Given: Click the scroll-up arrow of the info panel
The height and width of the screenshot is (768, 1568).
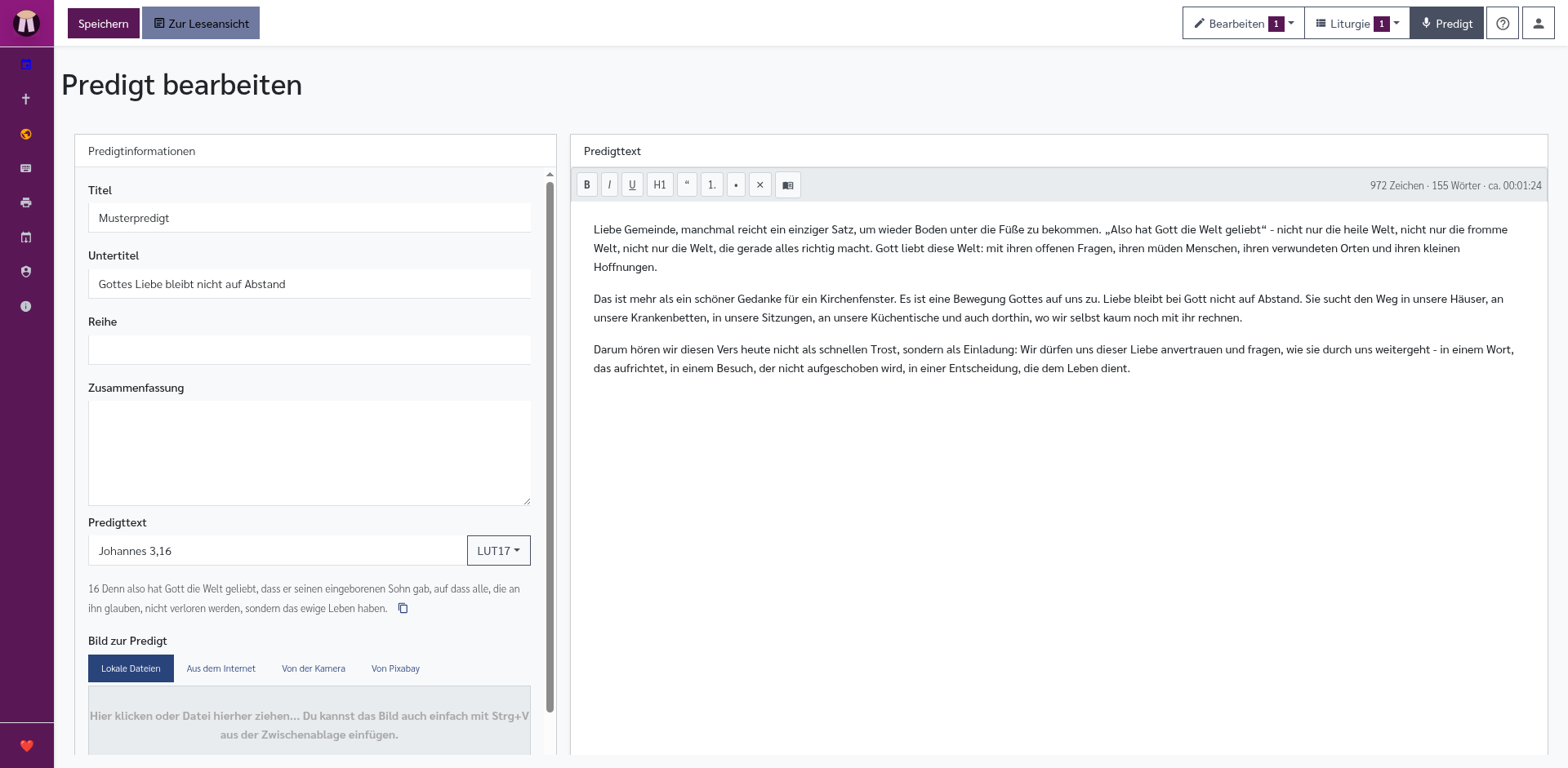Looking at the screenshot, I should tap(550, 174).
